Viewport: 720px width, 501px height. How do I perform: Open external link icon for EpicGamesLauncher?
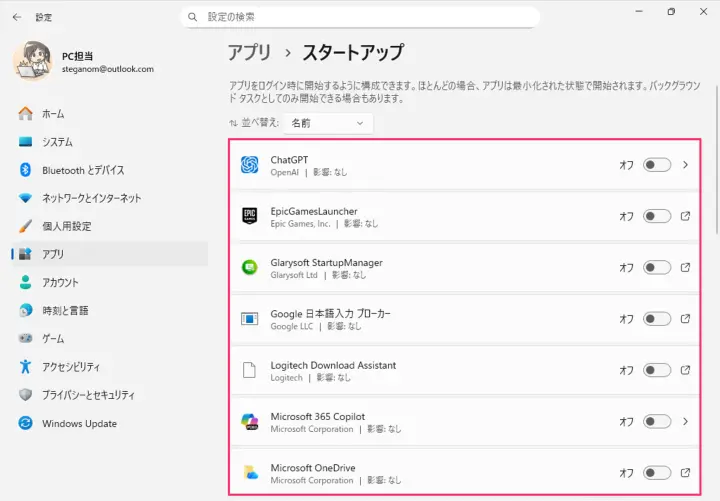point(685,216)
